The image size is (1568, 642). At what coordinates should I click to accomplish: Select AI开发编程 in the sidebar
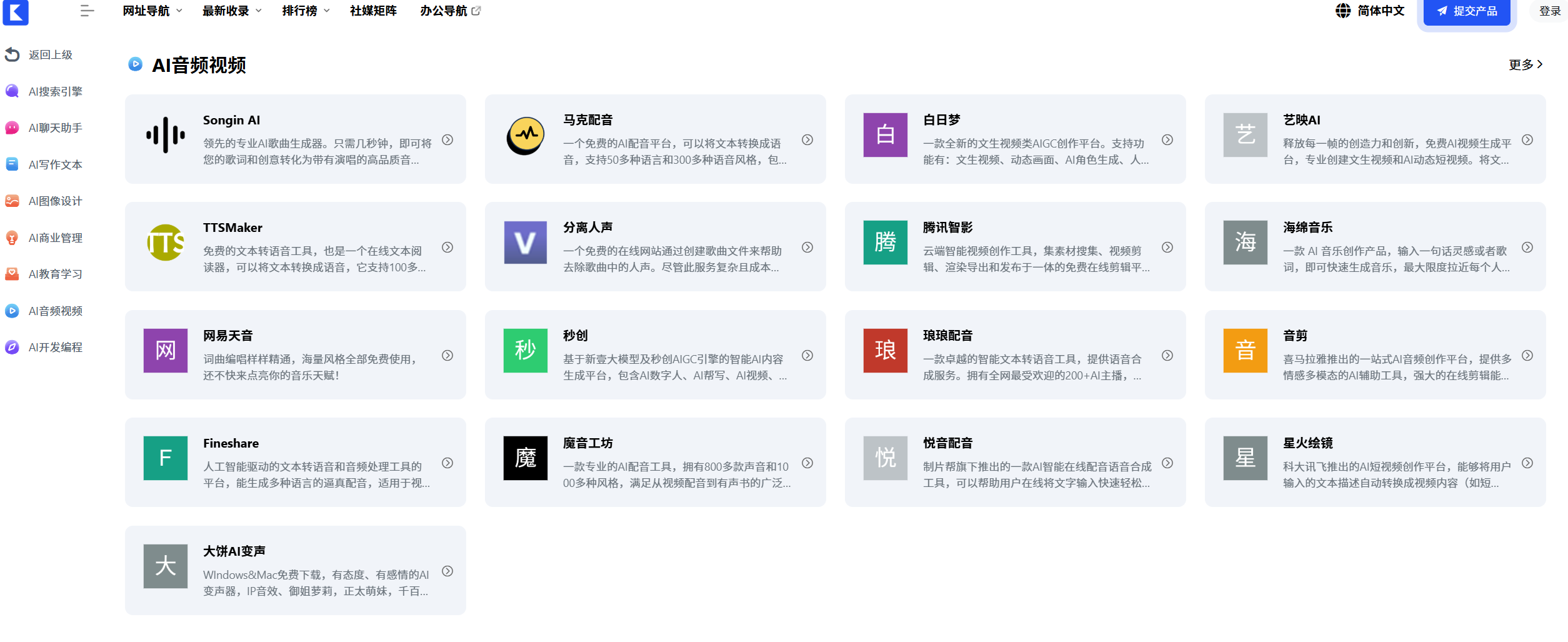point(44,348)
